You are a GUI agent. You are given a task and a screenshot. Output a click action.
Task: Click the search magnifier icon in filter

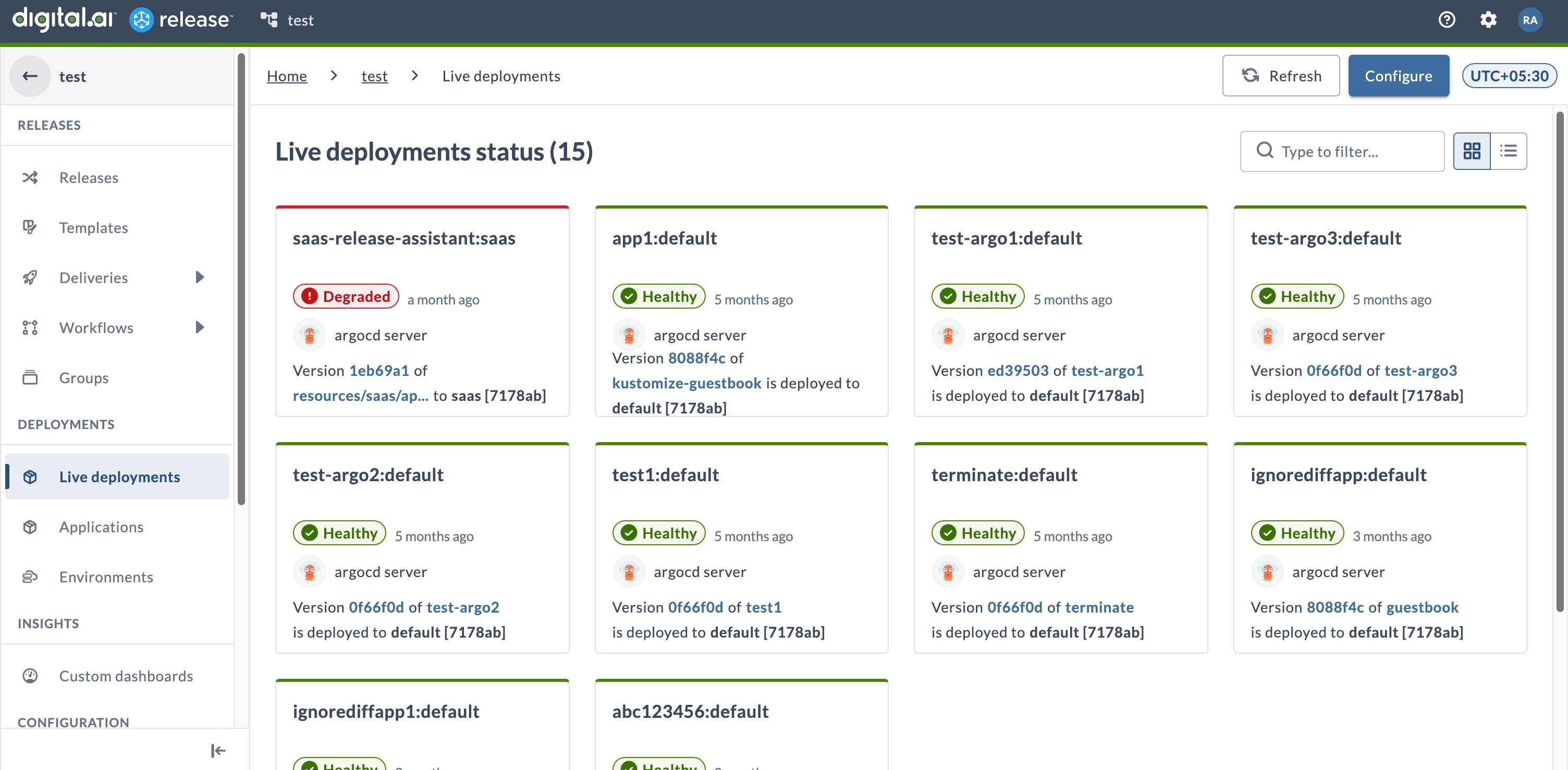1265,150
